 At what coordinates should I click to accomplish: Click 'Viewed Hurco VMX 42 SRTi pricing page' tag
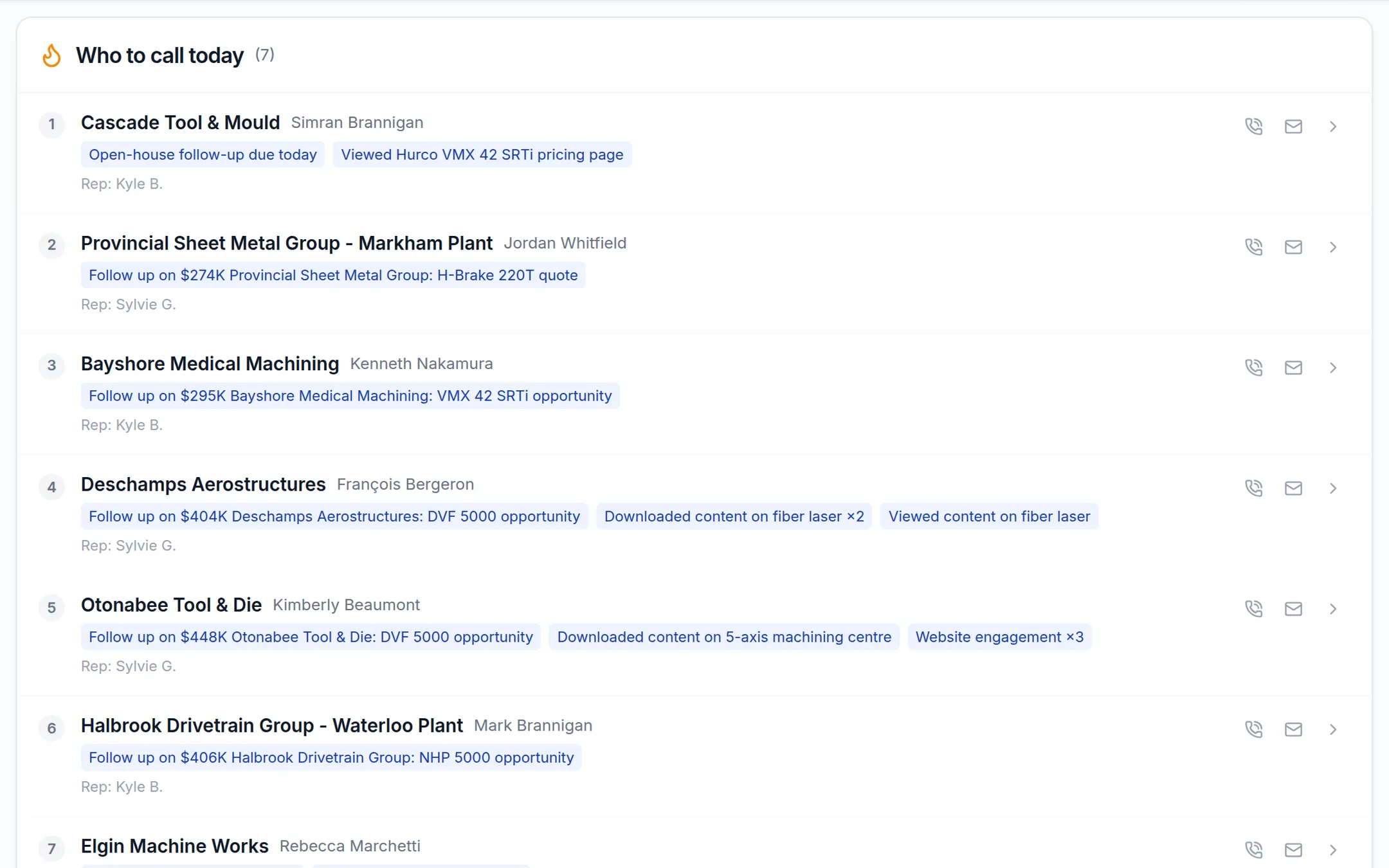coord(482,154)
